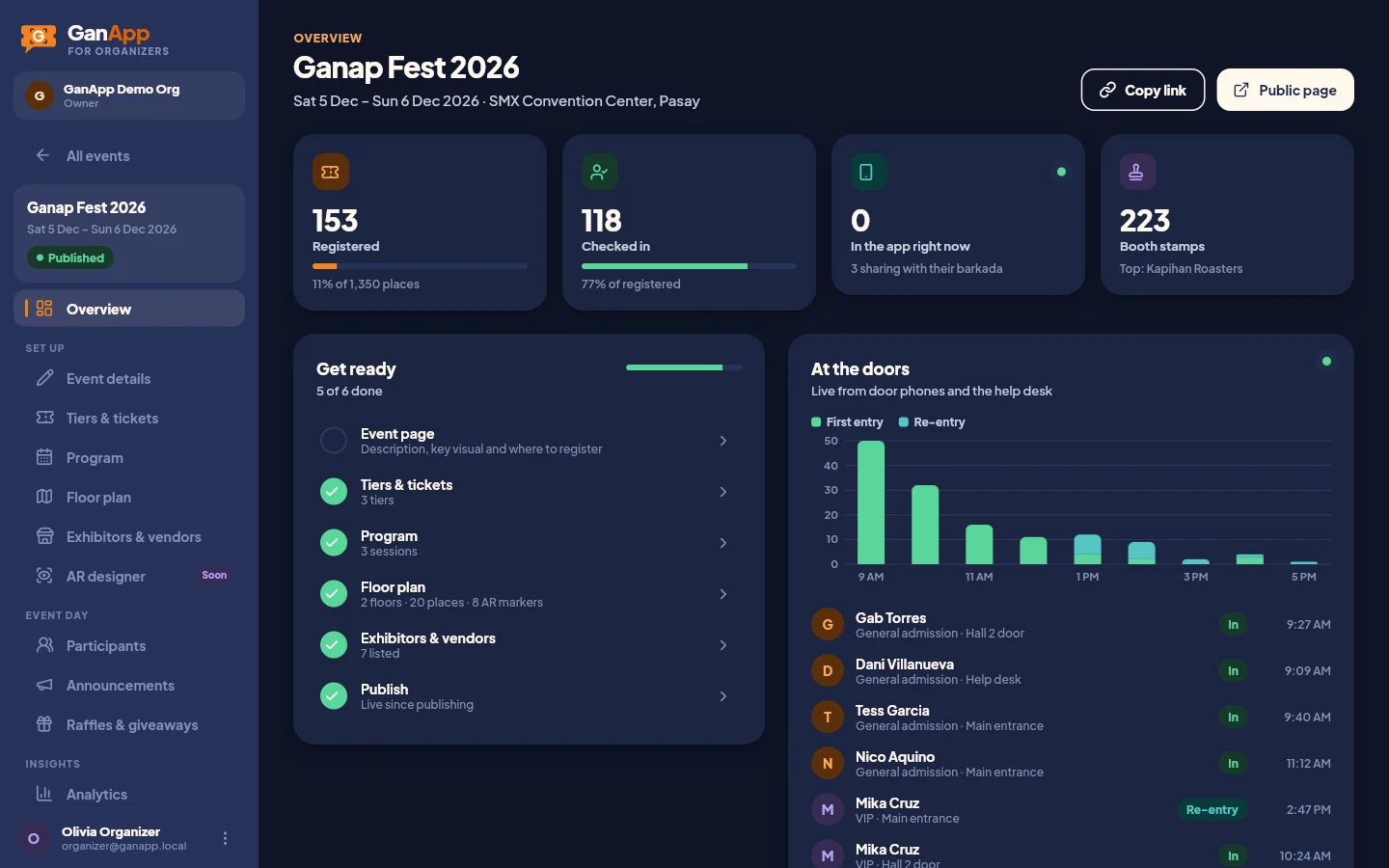This screenshot has height=868, width=1389.
Task: Expand the Tiers & tickets checklist chevron
Action: (x=723, y=492)
